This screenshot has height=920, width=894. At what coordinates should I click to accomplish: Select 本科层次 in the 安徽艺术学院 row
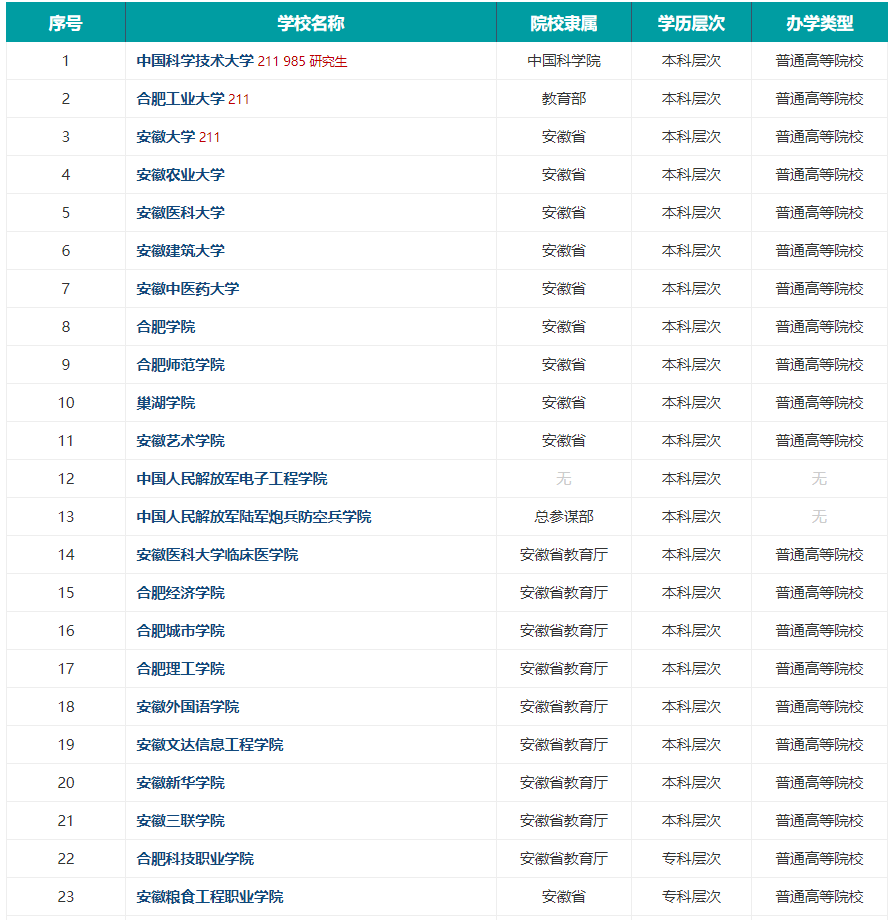[691, 441]
